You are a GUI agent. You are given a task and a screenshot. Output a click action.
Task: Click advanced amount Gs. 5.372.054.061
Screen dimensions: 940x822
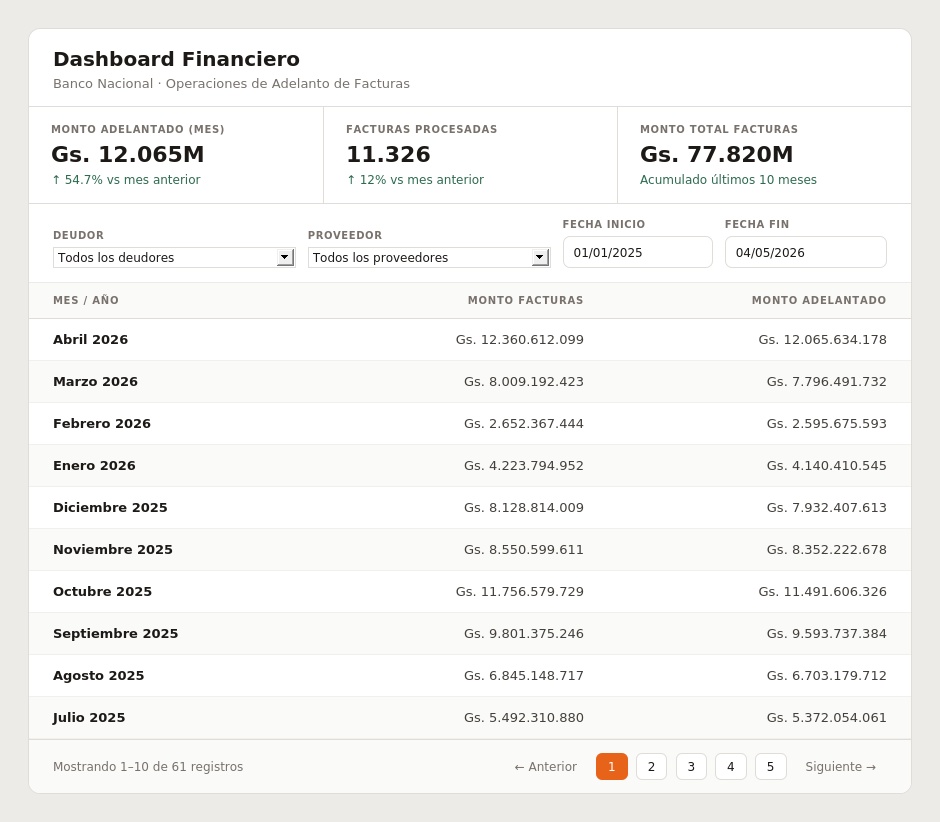(826, 717)
